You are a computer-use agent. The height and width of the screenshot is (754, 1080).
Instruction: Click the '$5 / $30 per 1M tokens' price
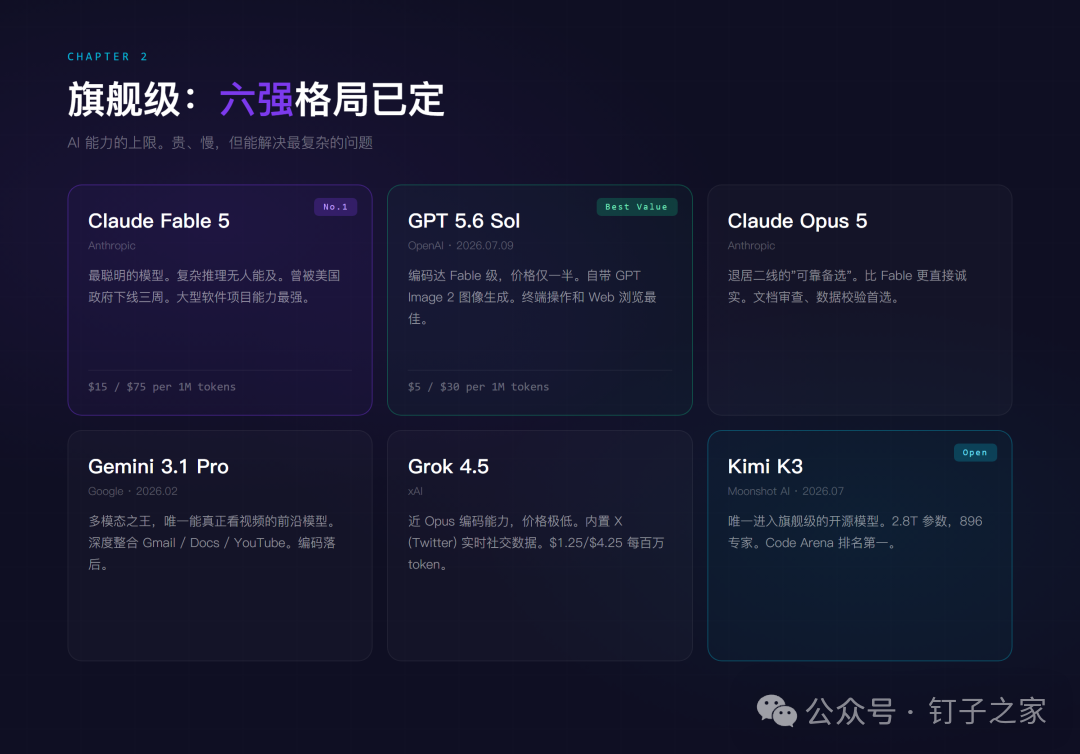coord(478,387)
